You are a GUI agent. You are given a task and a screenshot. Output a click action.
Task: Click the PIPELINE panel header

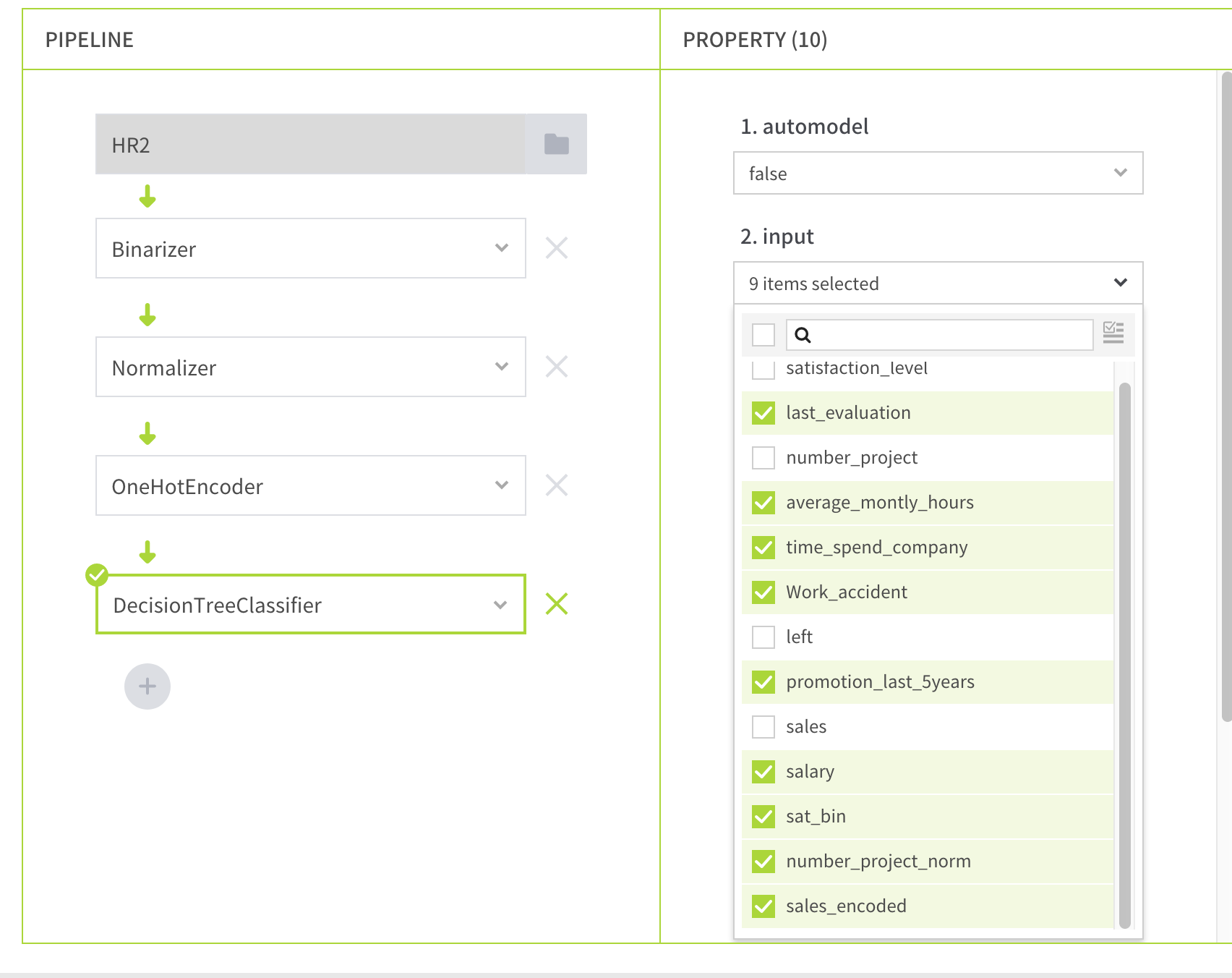(90, 40)
